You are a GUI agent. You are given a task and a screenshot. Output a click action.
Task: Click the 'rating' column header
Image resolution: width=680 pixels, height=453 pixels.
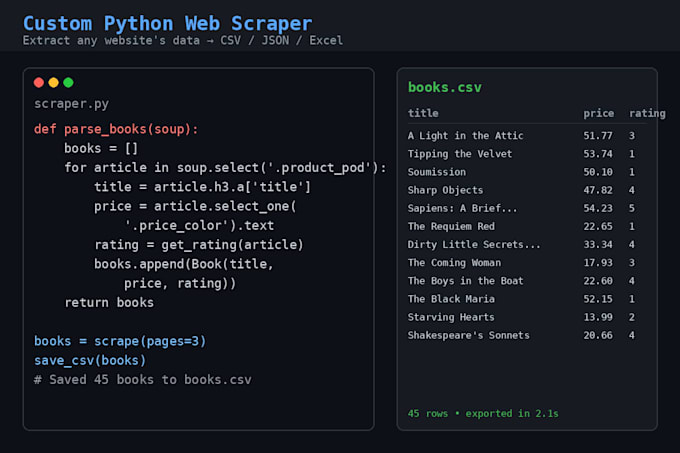coord(647,113)
